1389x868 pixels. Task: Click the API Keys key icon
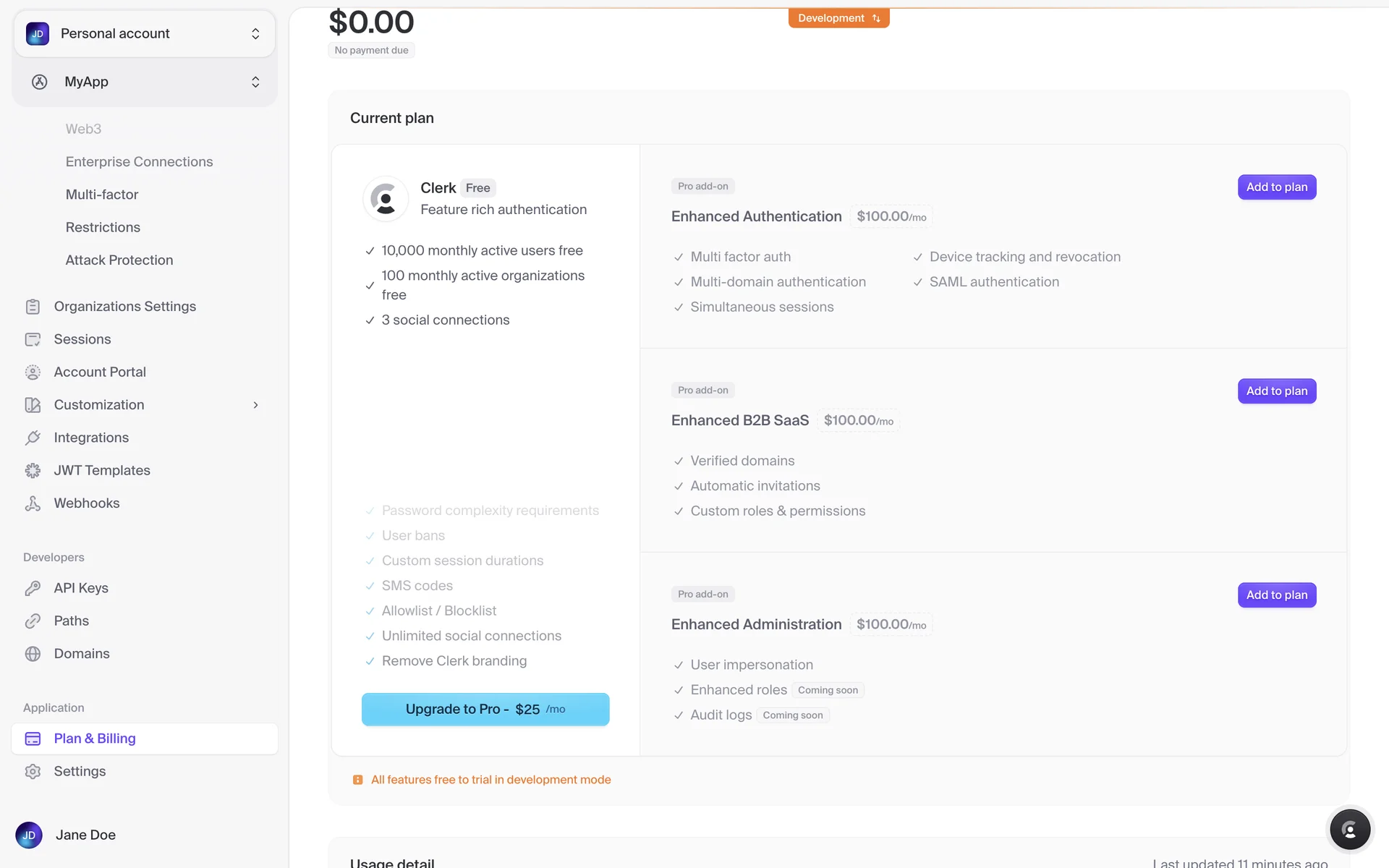coord(33,588)
